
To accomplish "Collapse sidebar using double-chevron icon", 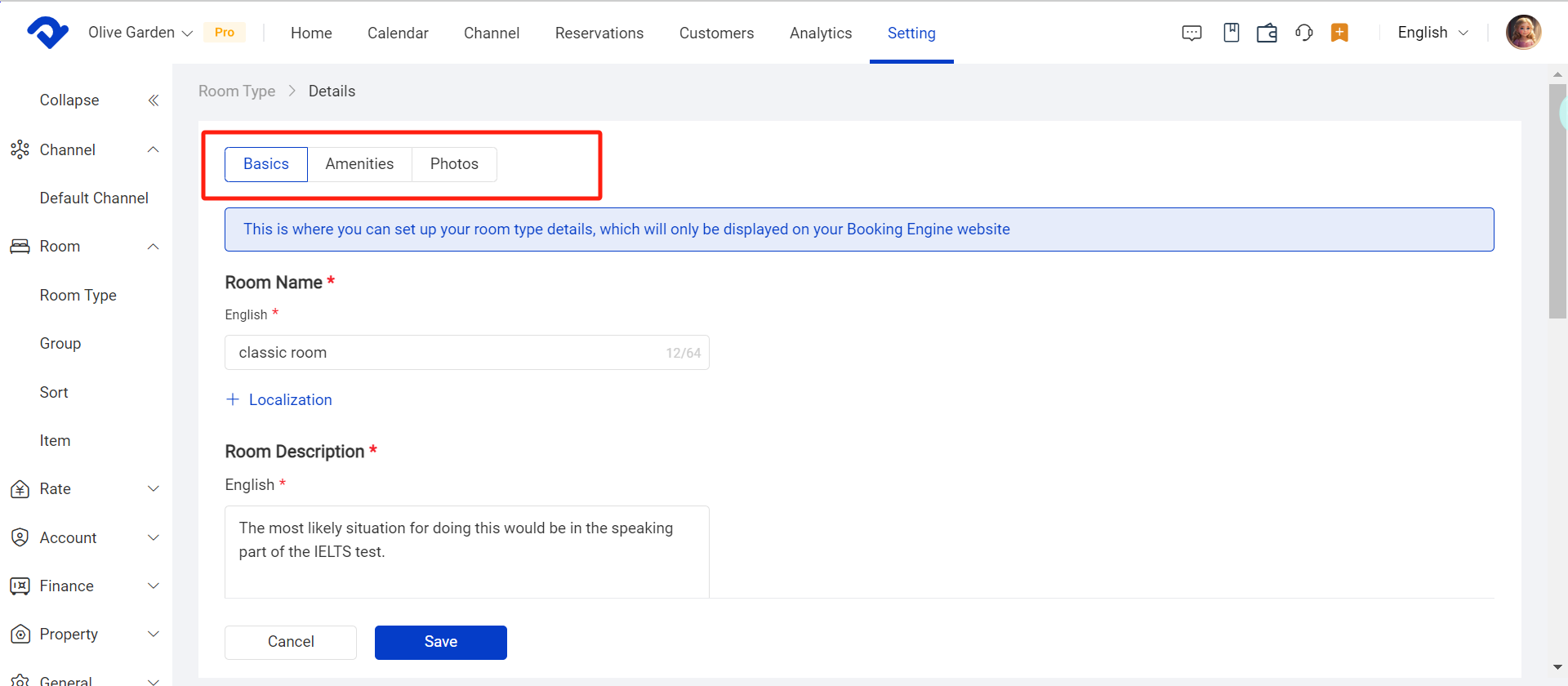I will (153, 100).
